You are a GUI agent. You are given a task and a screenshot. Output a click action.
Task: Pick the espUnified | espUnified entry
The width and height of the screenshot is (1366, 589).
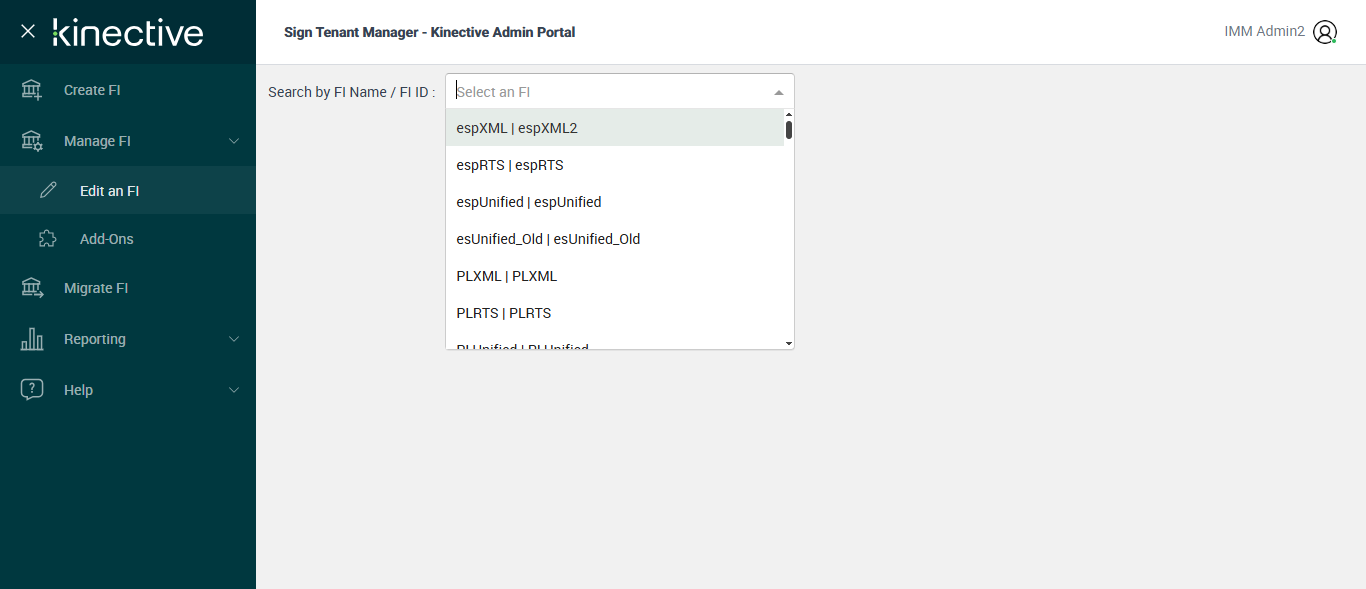click(x=528, y=202)
